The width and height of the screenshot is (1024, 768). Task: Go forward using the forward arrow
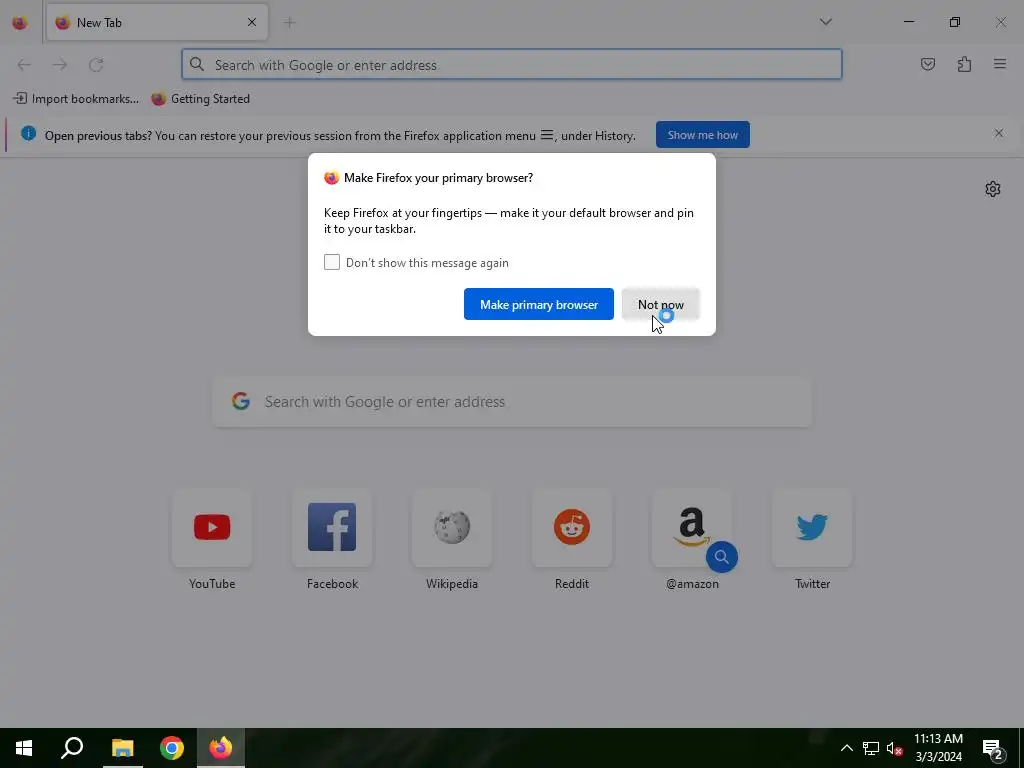pyautogui.click(x=60, y=65)
